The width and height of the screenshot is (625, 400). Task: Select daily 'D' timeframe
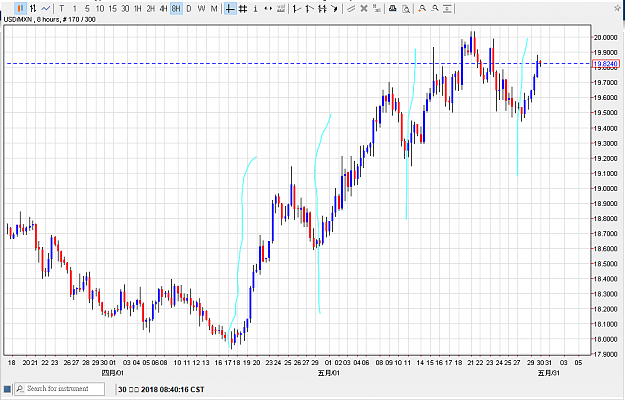(189, 9)
